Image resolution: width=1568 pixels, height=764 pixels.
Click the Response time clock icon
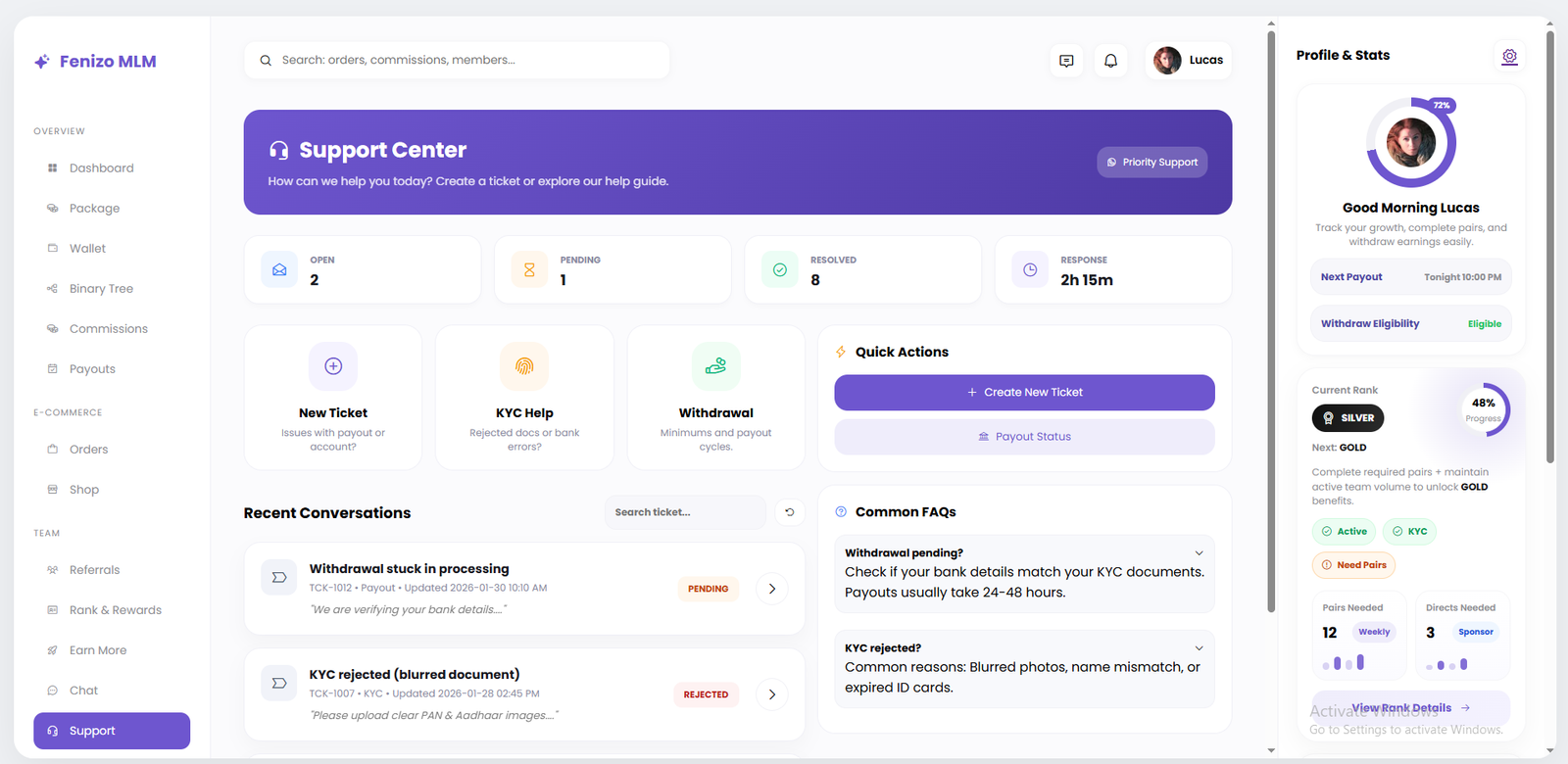pyautogui.click(x=1030, y=269)
